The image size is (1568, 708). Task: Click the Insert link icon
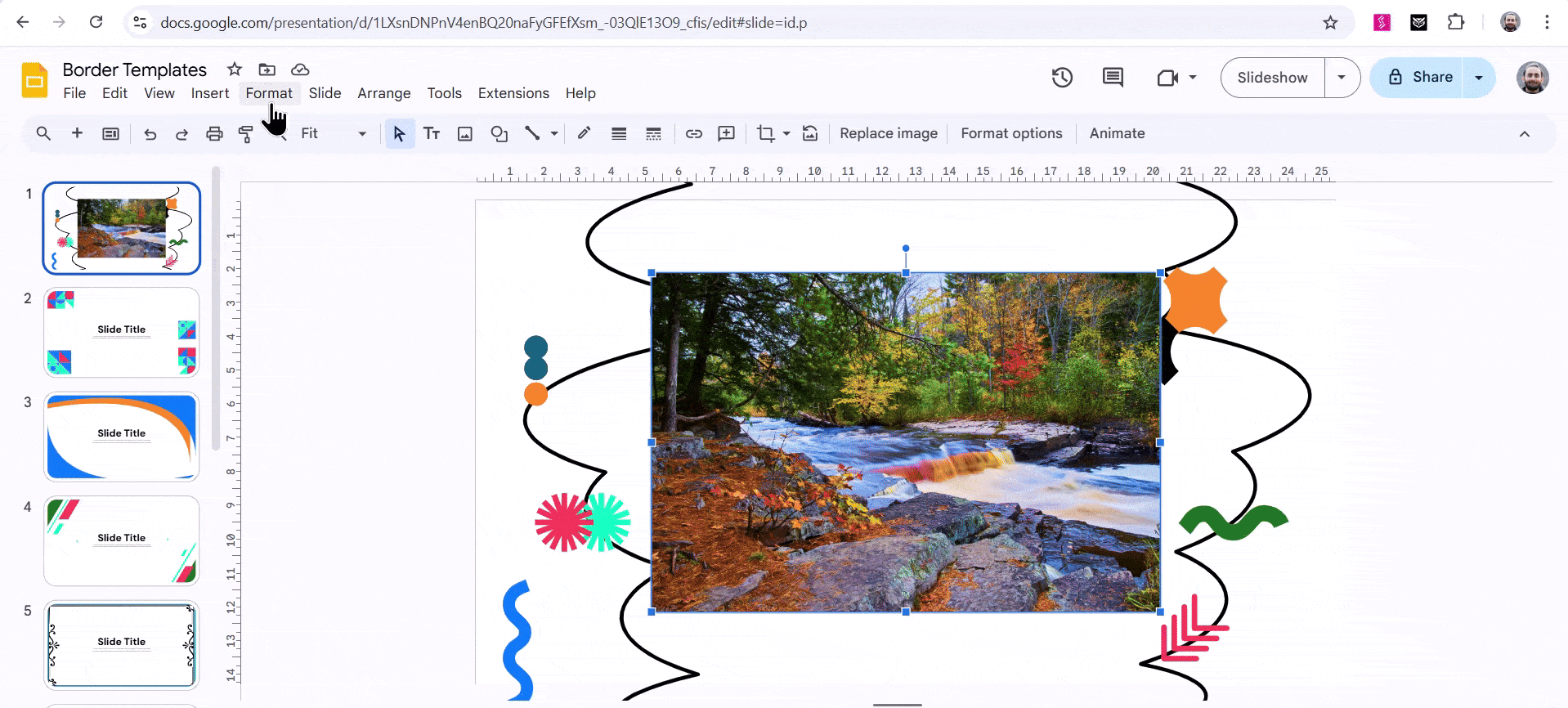[x=693, y=134]
